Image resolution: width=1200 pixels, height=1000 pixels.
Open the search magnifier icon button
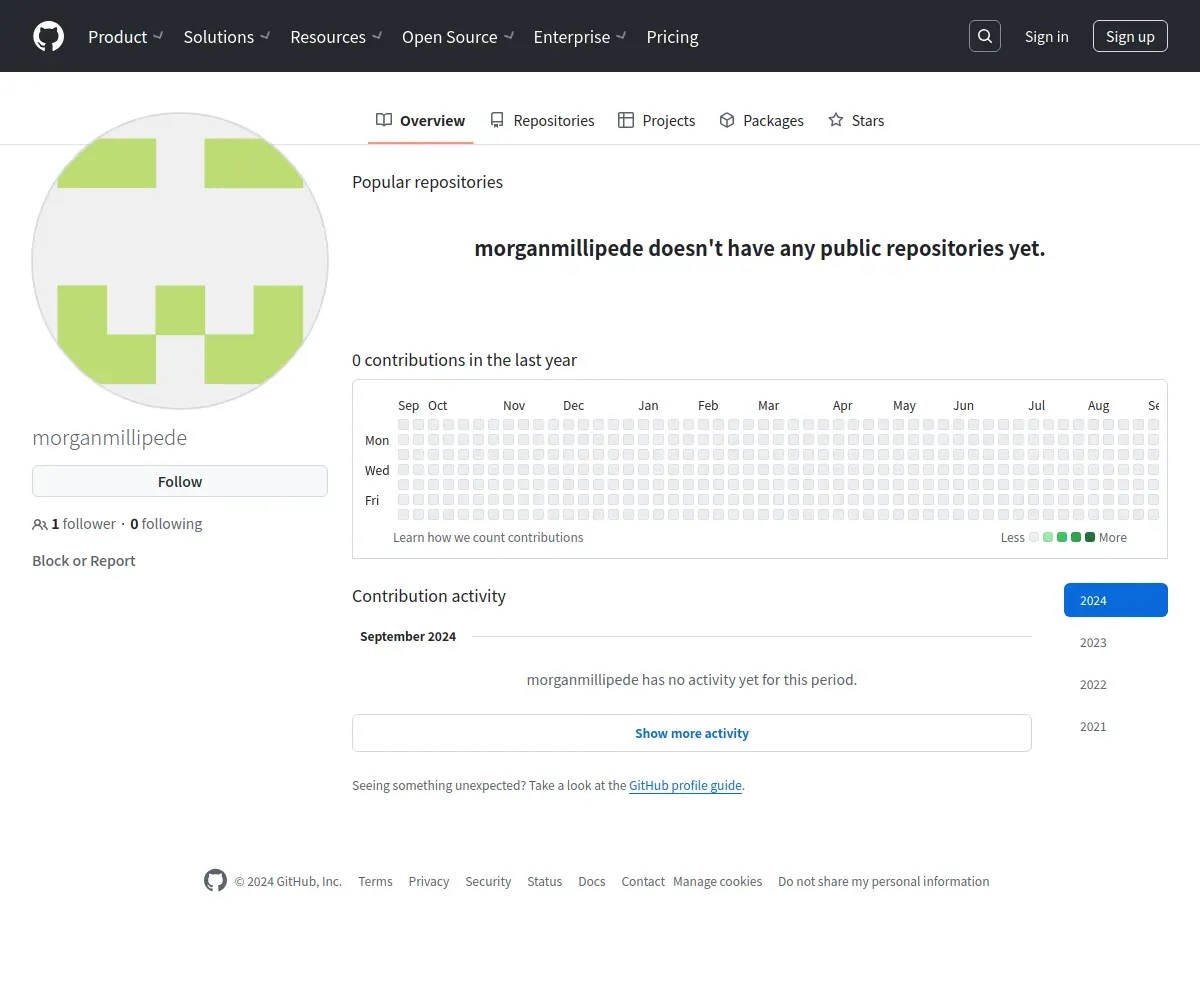(x=985, y=36)
